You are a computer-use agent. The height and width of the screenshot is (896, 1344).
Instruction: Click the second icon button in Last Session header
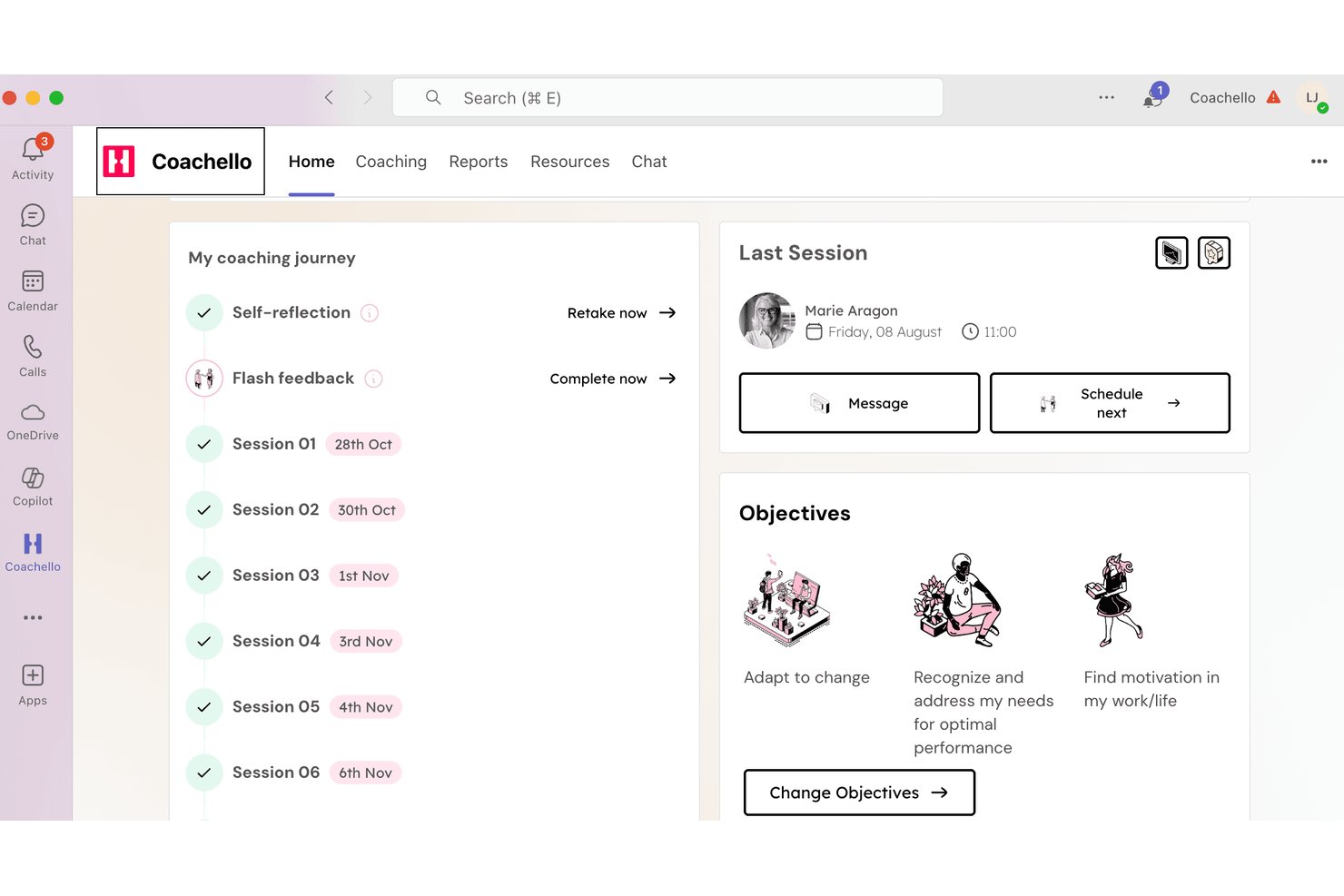point(1214,252)
